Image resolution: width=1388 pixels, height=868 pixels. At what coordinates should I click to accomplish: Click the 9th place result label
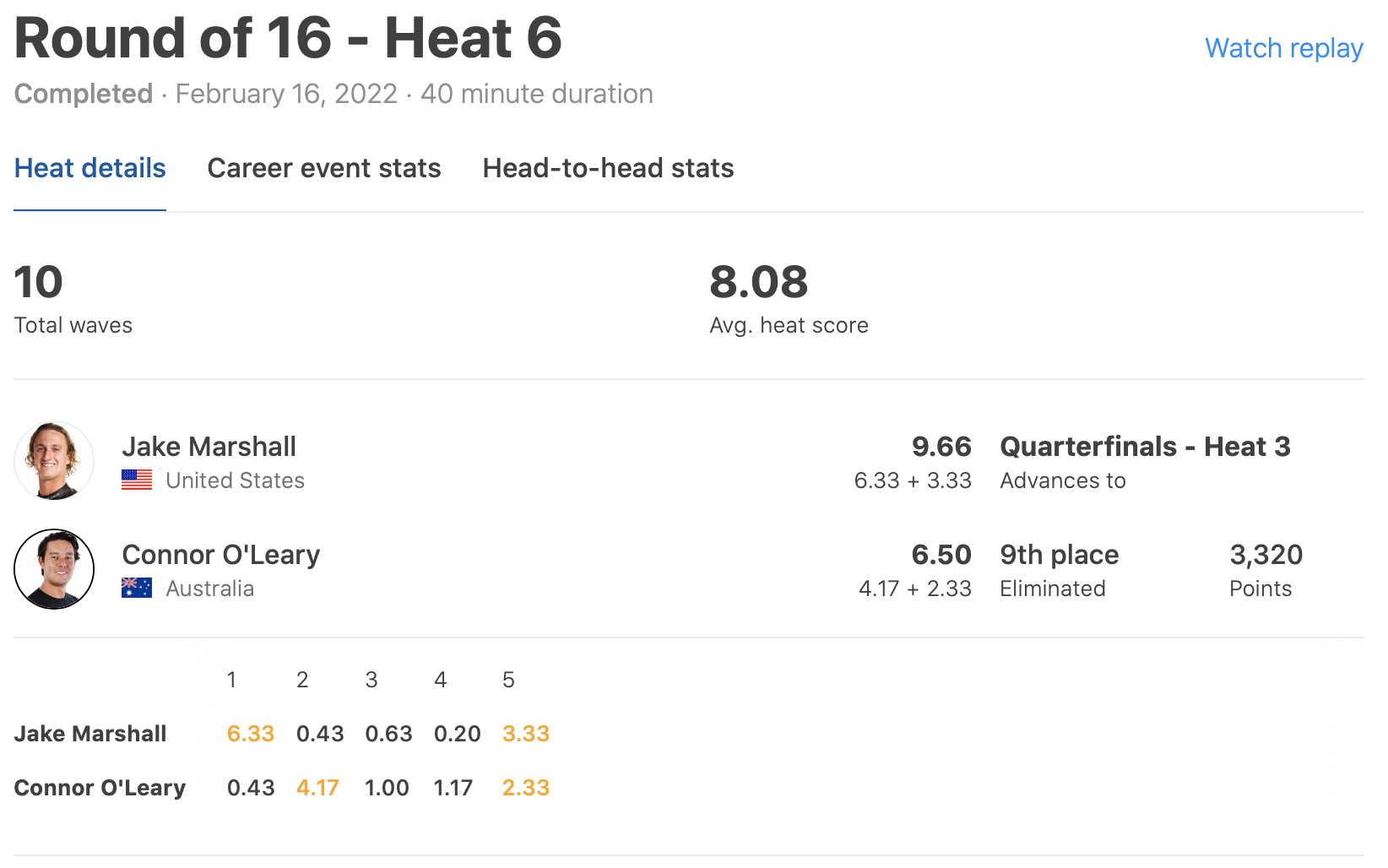pyautogui.click(x=1059, y=555)
